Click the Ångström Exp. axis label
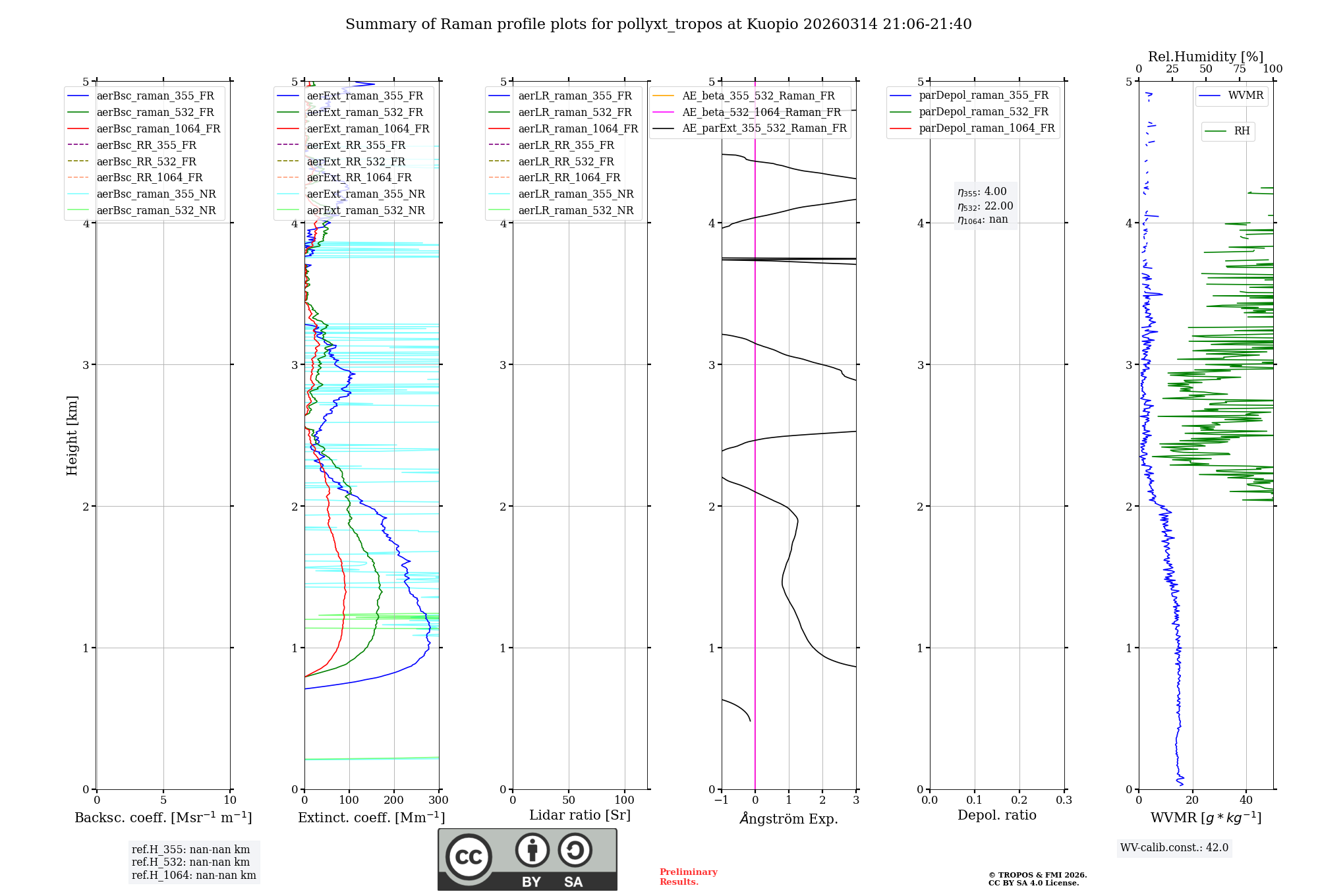Screen dimensions: 1318x896 pyautogui.click(x=788, y=818)
